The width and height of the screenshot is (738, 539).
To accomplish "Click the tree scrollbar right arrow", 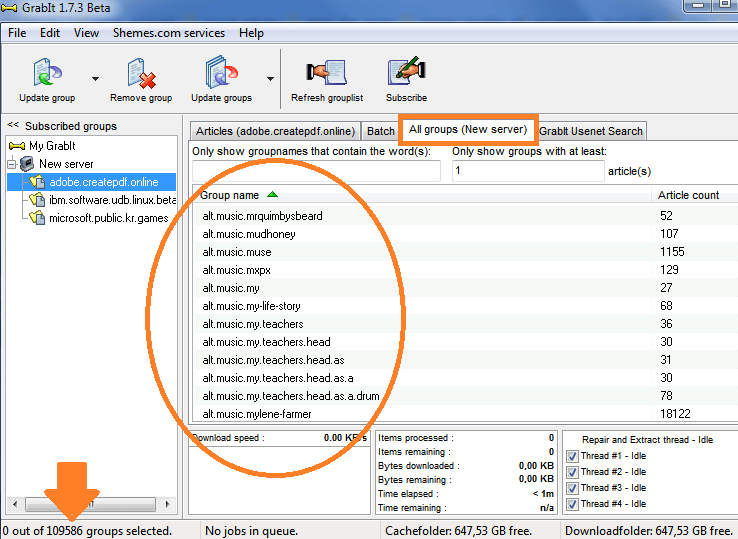I will (x=168, y=504).
